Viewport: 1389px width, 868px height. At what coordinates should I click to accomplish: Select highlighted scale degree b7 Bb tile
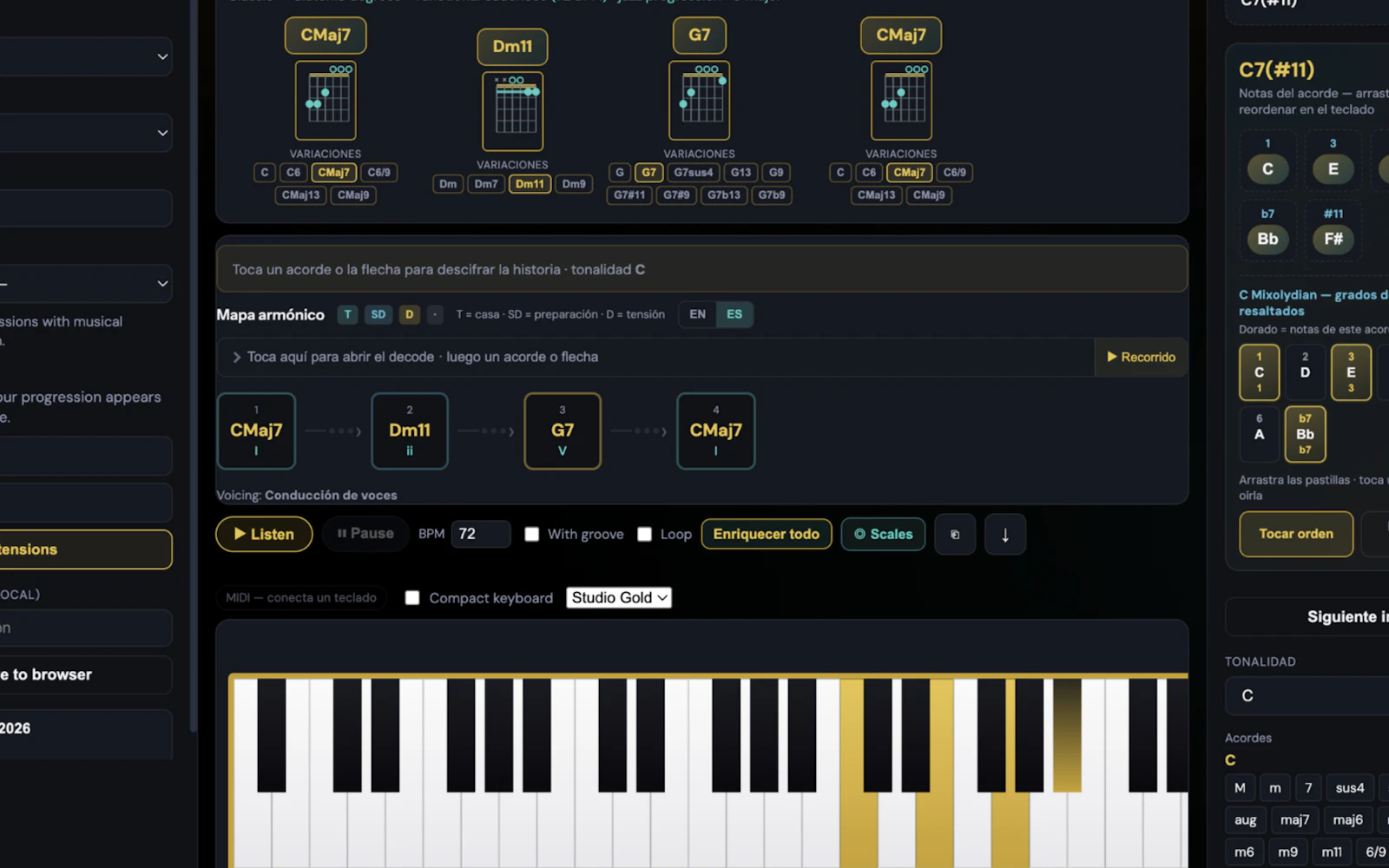[1305, 434]
